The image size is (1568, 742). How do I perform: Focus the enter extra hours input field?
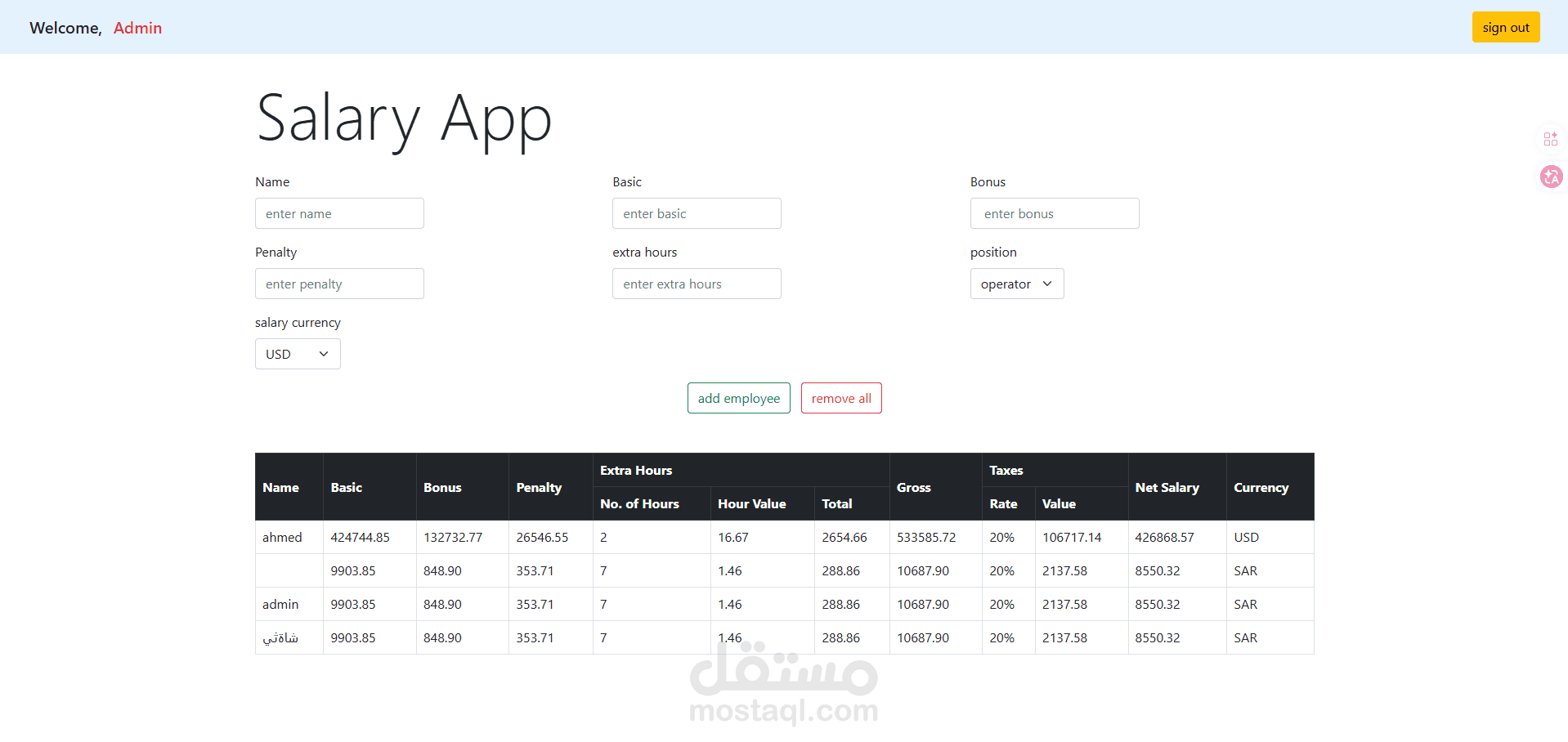(697, 284)
